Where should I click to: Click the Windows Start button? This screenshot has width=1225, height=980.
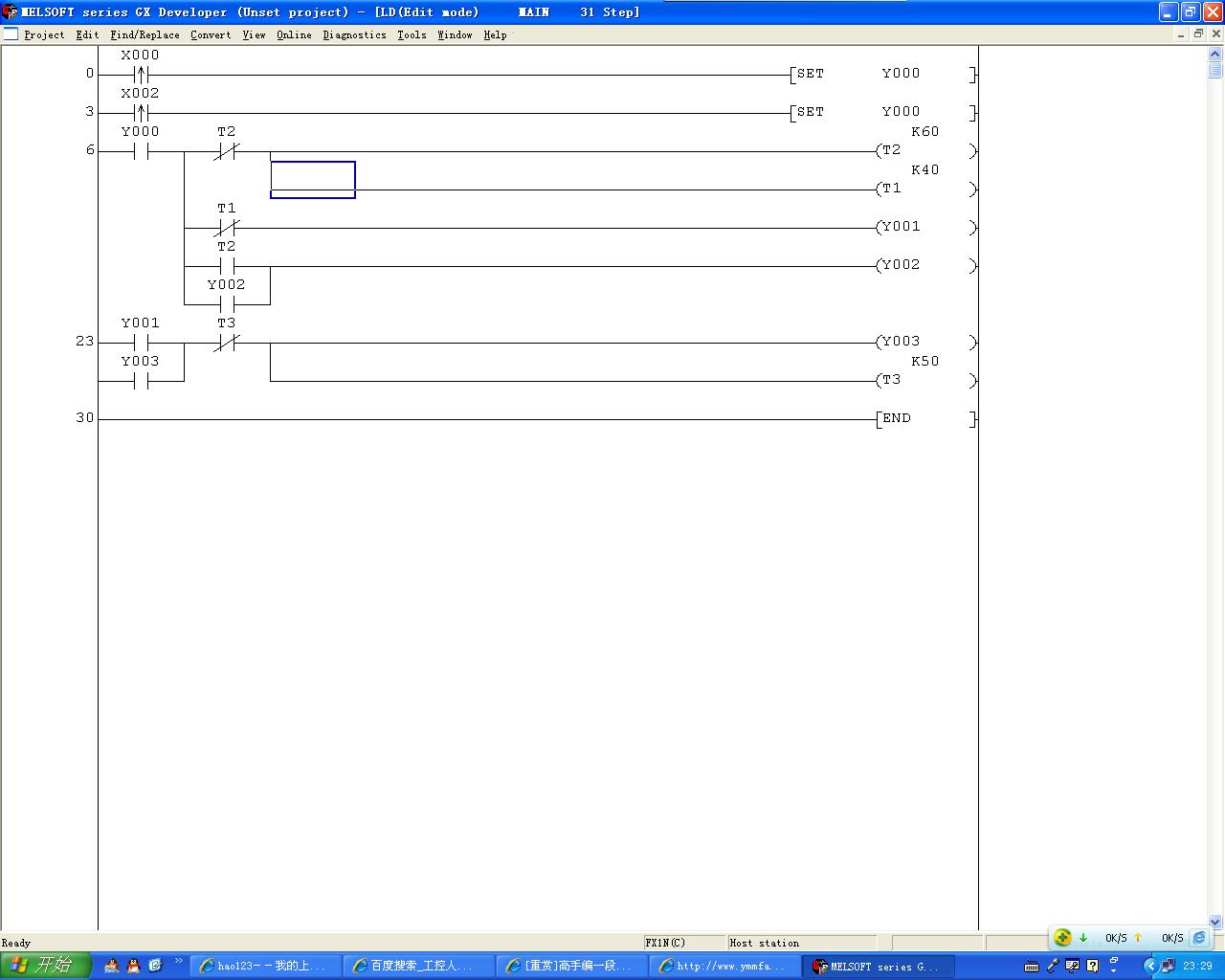tap(45, 965)
